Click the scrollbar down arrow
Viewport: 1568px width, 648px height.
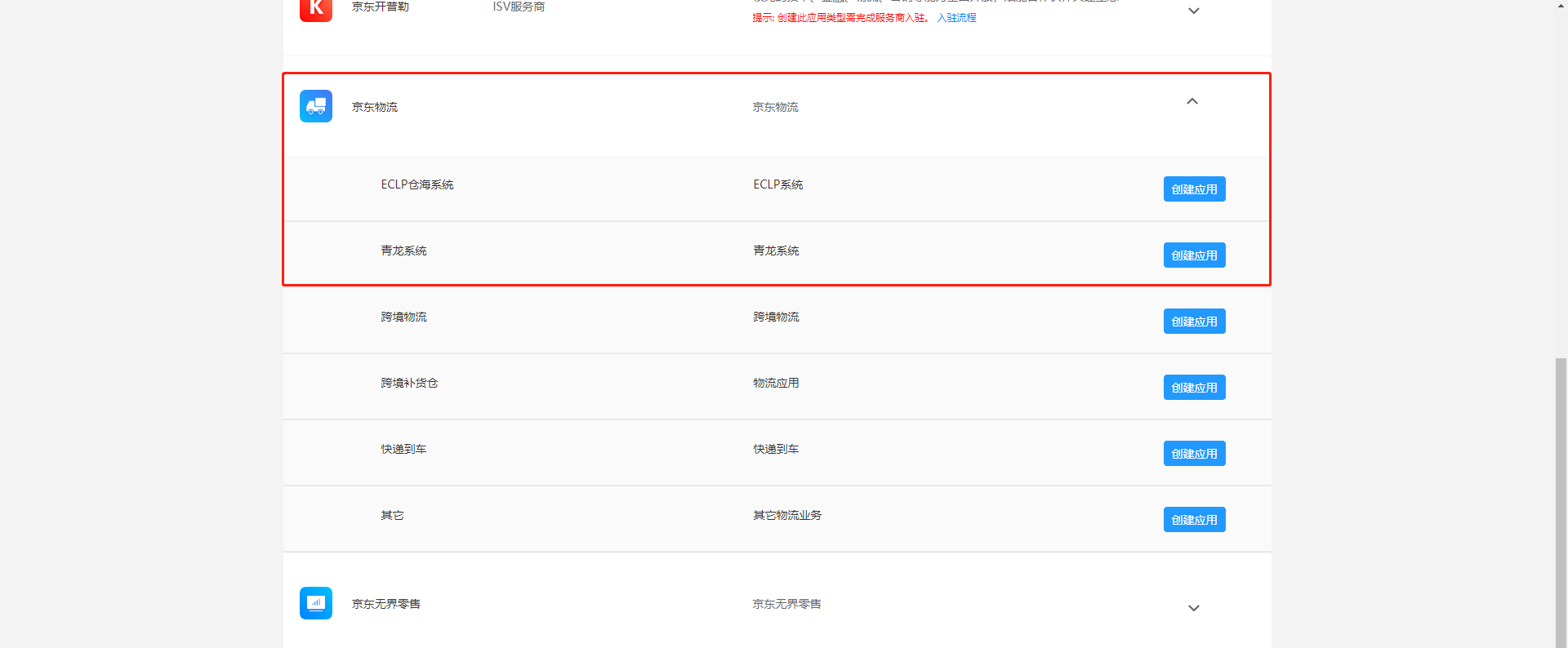click(x=1561, y=642)
